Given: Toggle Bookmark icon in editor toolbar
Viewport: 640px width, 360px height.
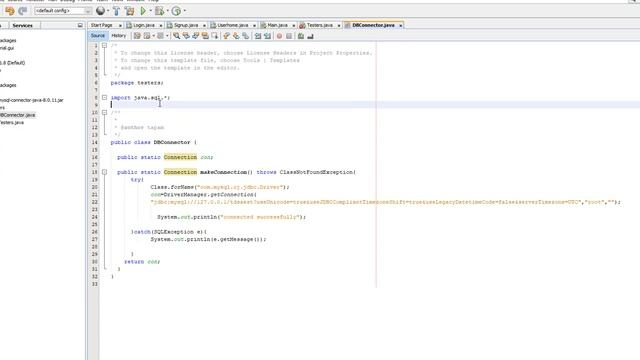Looking at the screenshot, I should 246,36.
